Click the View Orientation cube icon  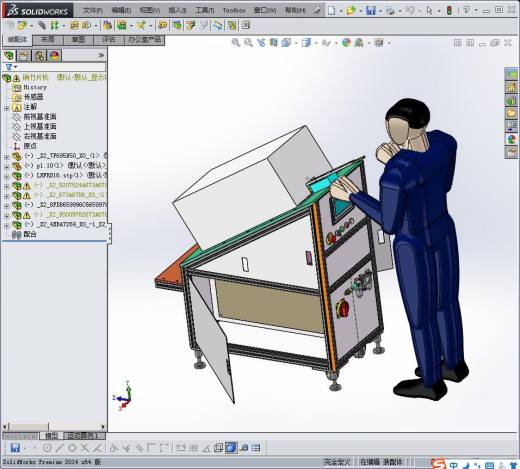tap(286, 43)
